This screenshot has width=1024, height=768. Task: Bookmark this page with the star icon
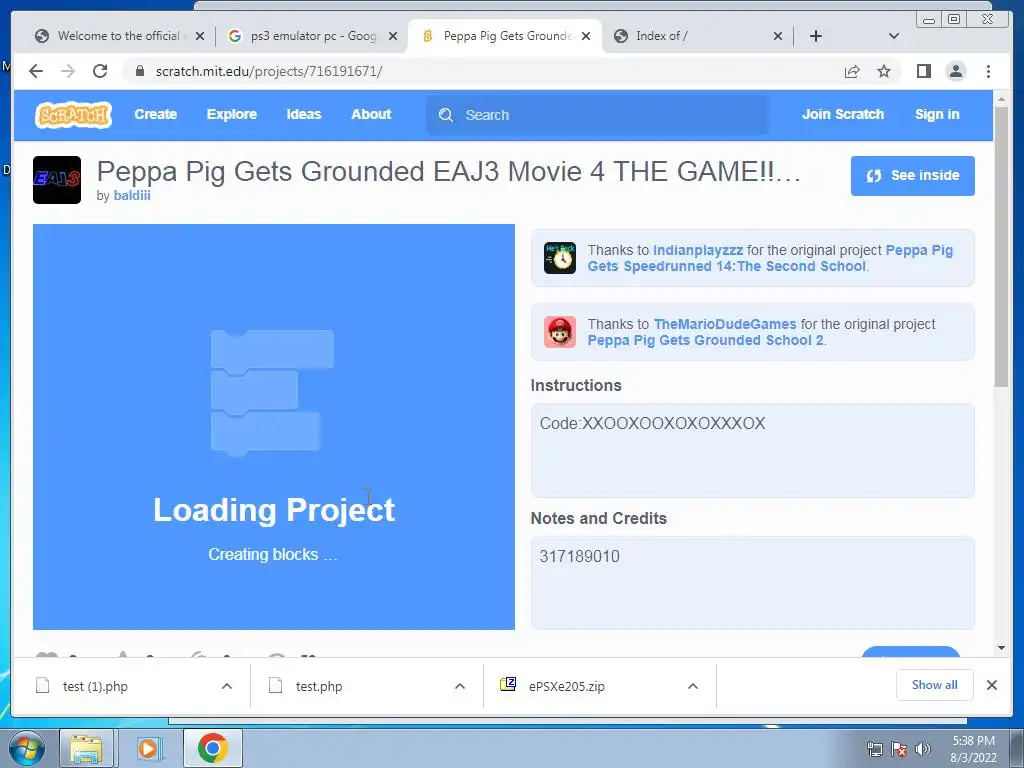[884, 71]
